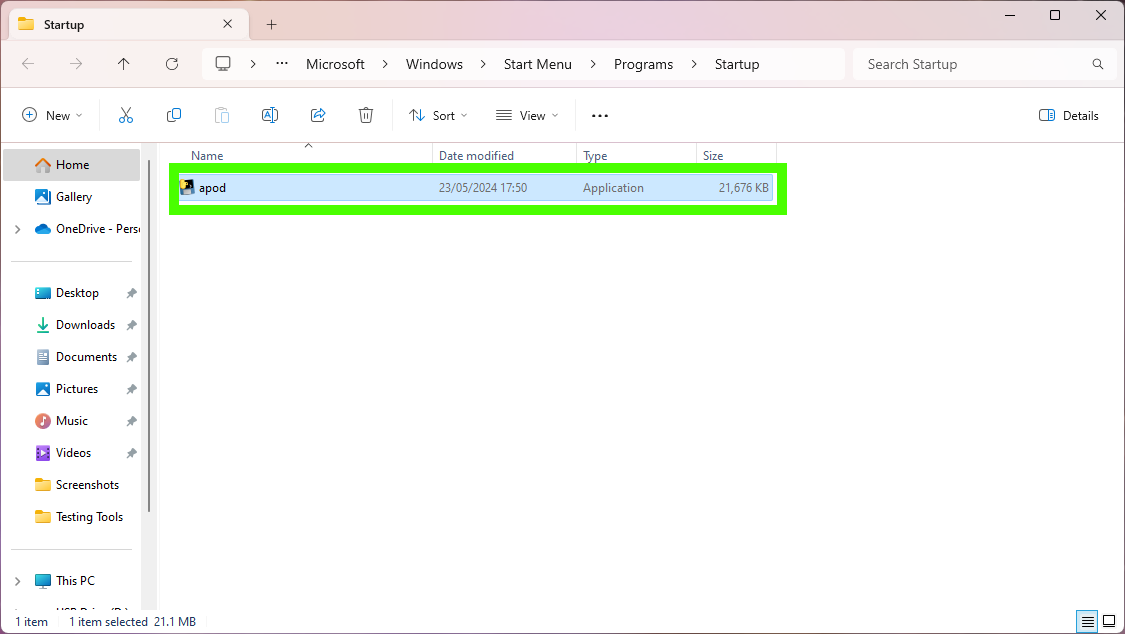
Task: Expand chevron after Programs breadcrumb
Action: [694, 64]
